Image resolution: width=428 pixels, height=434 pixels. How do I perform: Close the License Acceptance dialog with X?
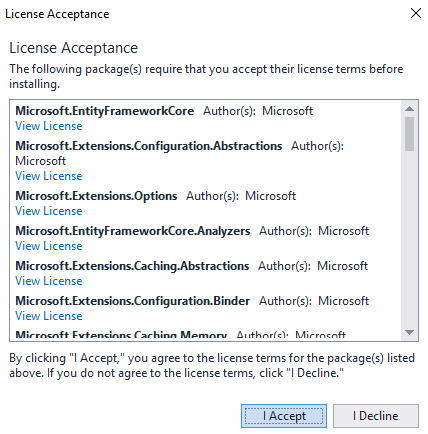tap(416, 13)
